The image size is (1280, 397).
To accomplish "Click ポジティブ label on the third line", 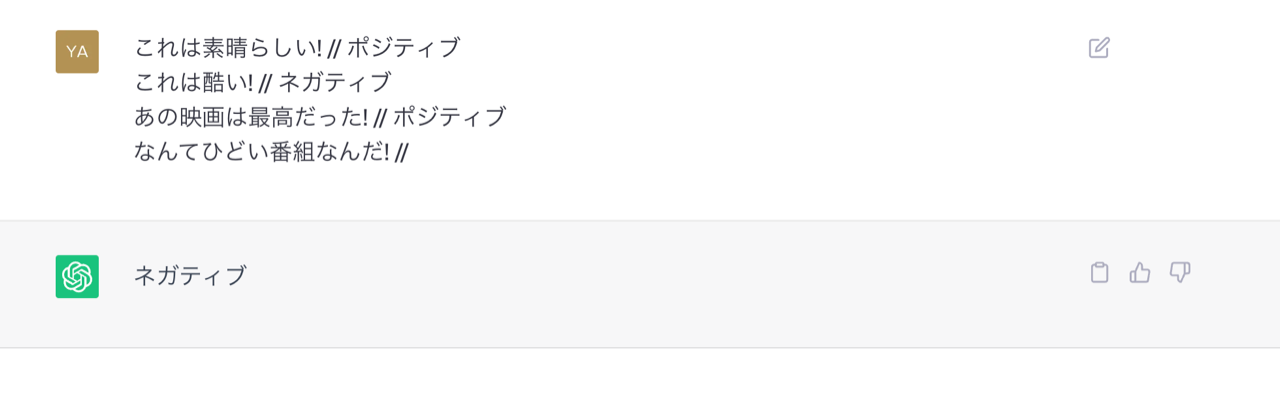I will pyautogui.click(x=450, y=117).
